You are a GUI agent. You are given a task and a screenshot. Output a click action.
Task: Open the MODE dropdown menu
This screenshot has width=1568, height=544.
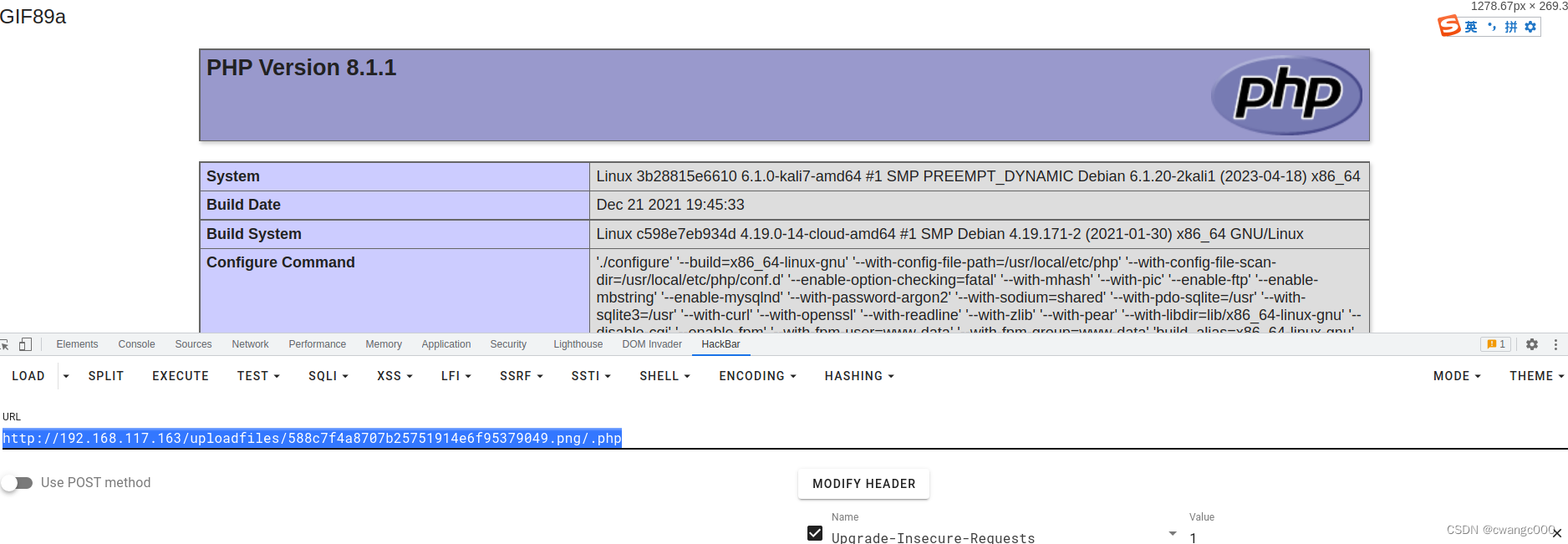point(1457,376)
